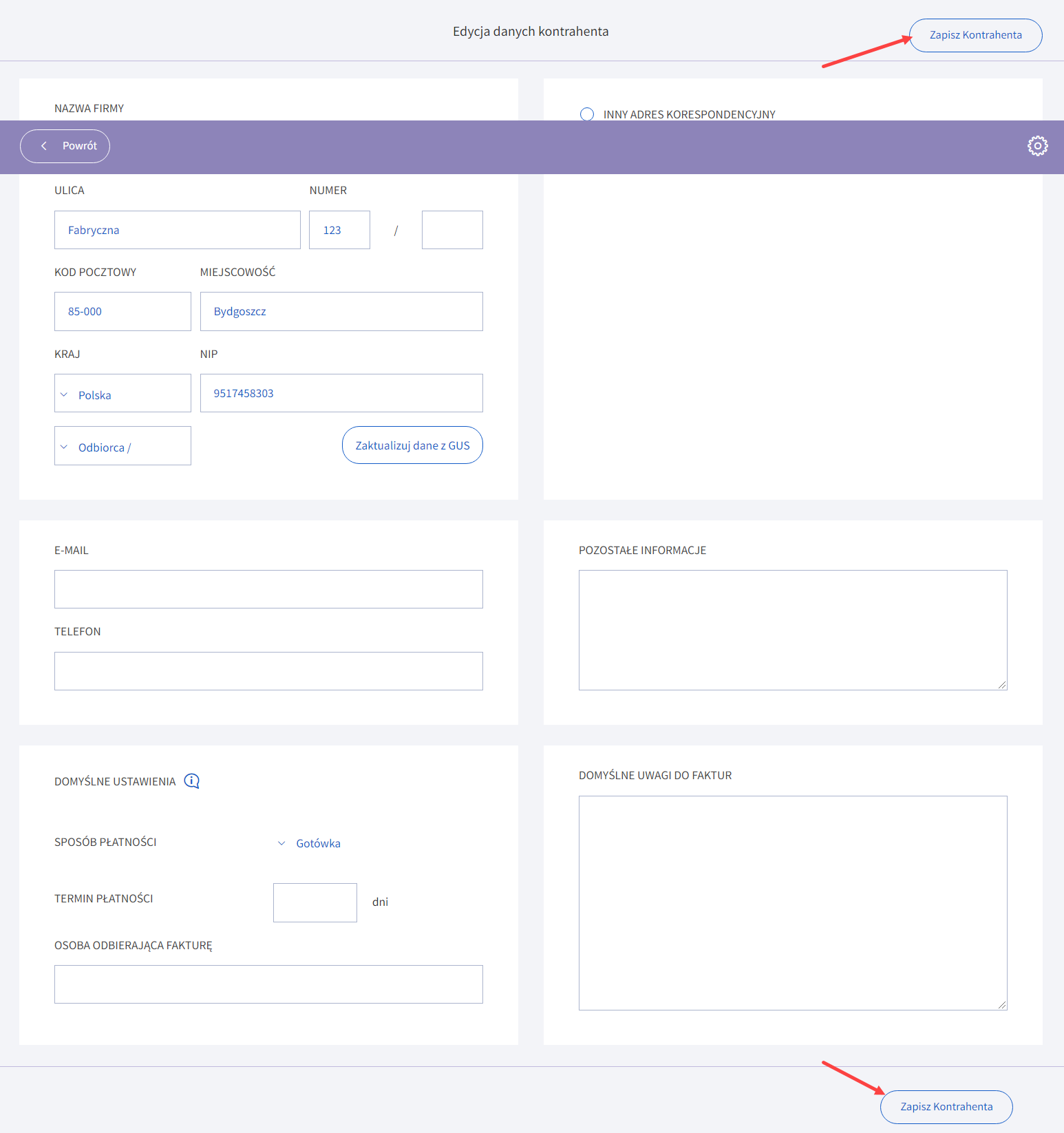1064x1133 pixels.
Task: Enable Inny adres korespondencyjny radio option
Action: click(x=587, y=114)
